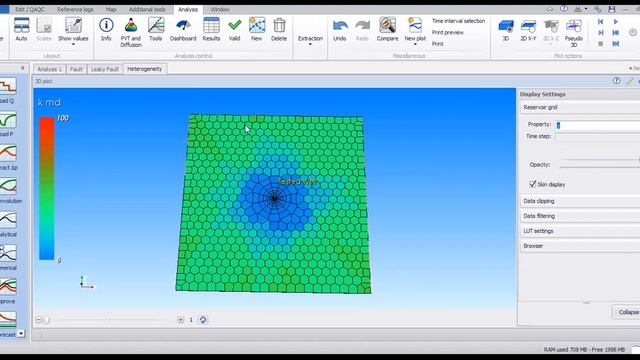
Task: Click the Tested Well at grid center
Action: click(x=274, y=198)
